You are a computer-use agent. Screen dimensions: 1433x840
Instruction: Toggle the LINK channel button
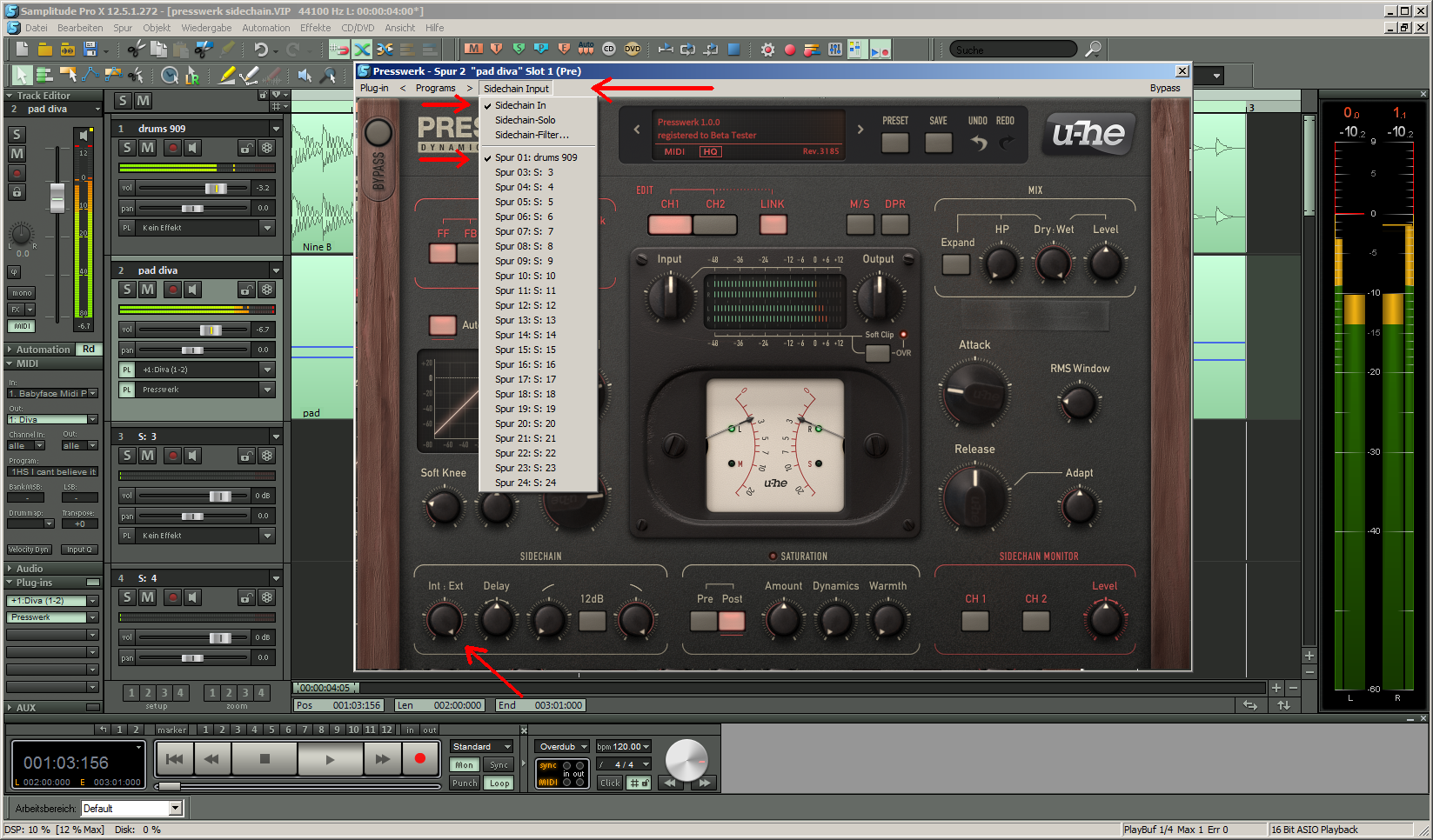coord(773,224)
